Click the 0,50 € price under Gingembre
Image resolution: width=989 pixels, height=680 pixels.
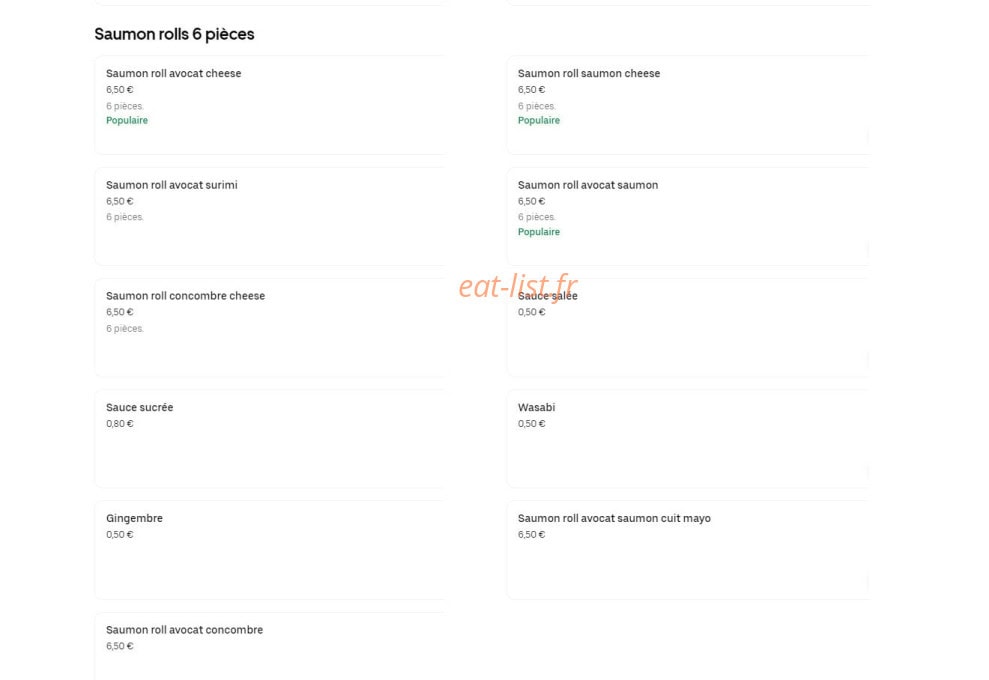click(120, 535)
